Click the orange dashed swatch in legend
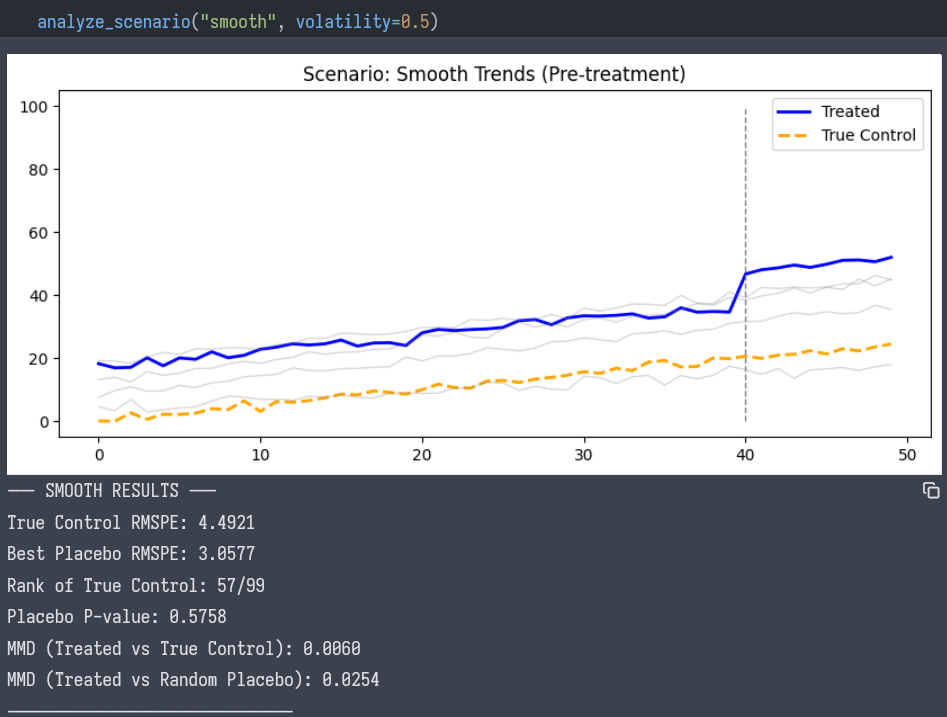This screenshot has height=717, width=947. (x=794, y=135)
